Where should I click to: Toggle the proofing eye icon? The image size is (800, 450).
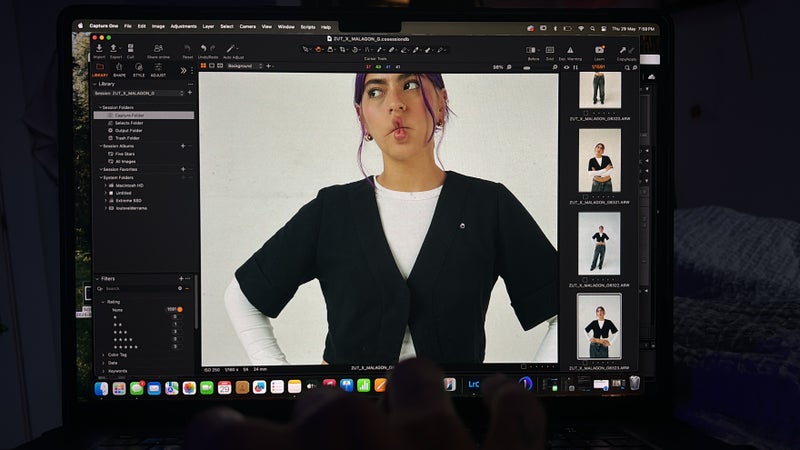point(566,67)
